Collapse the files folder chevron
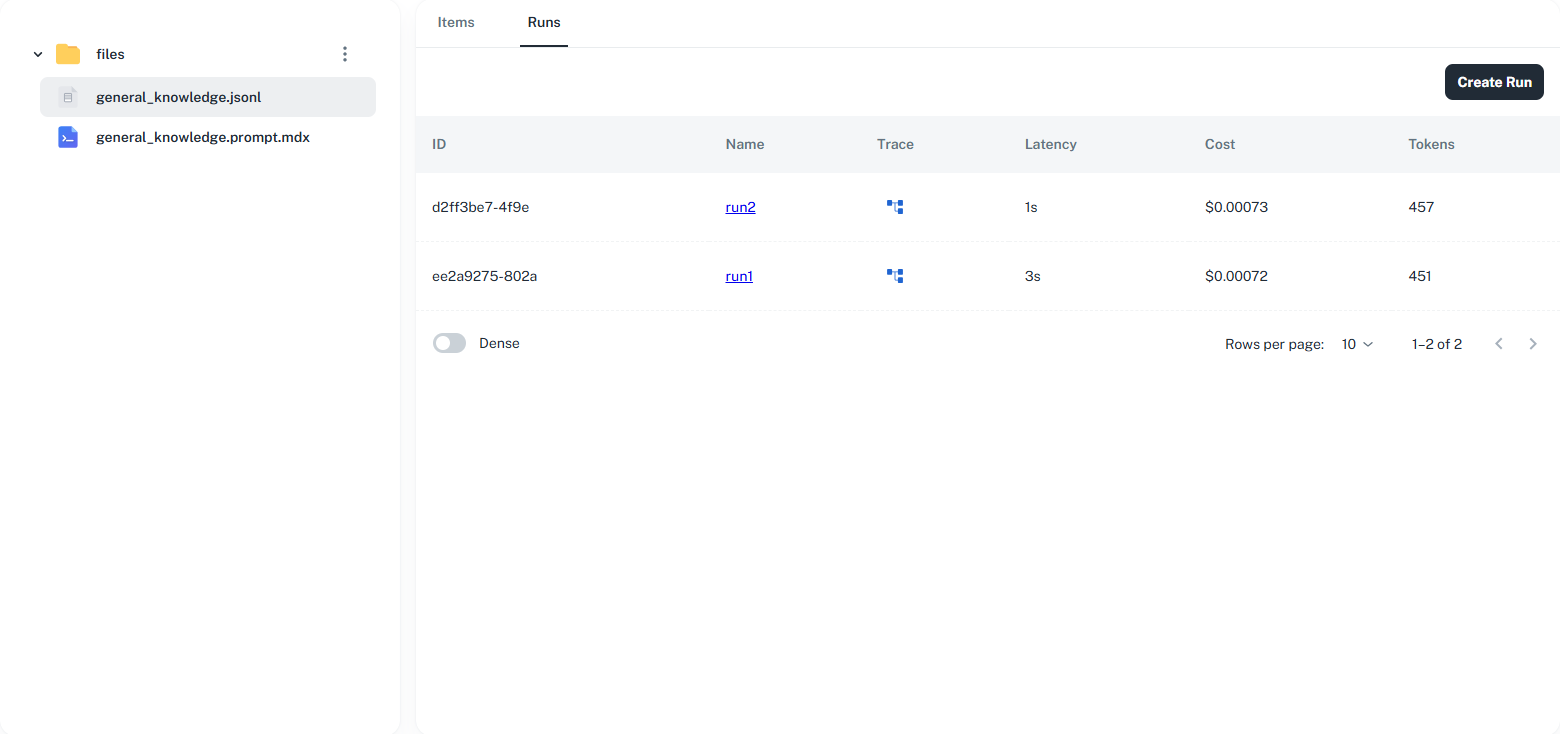The image size is (1560, 734). tap(38, 54)
